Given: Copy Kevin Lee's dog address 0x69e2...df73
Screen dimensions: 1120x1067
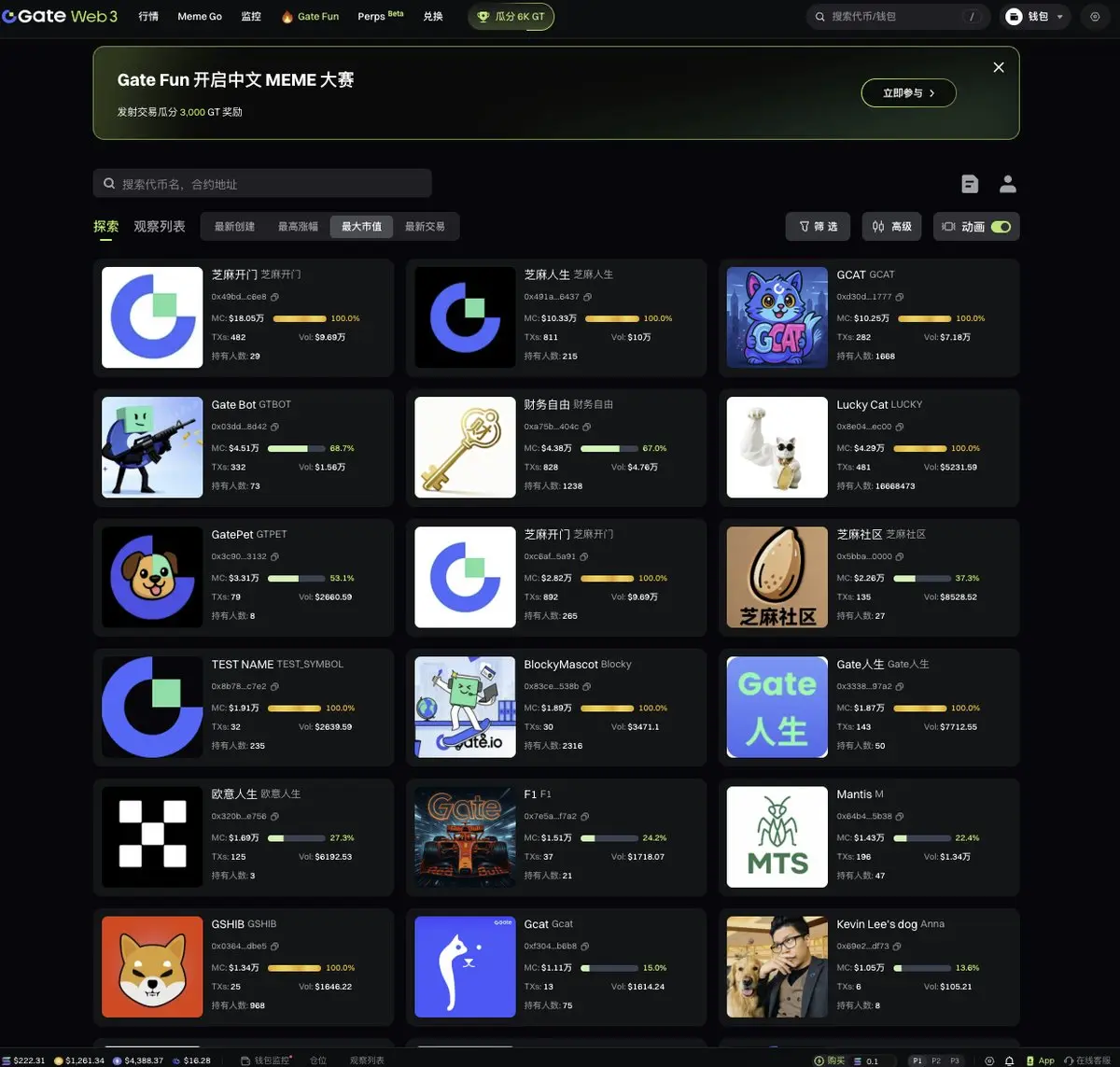Looking at the screenshot, I should (x=898, y=946).
